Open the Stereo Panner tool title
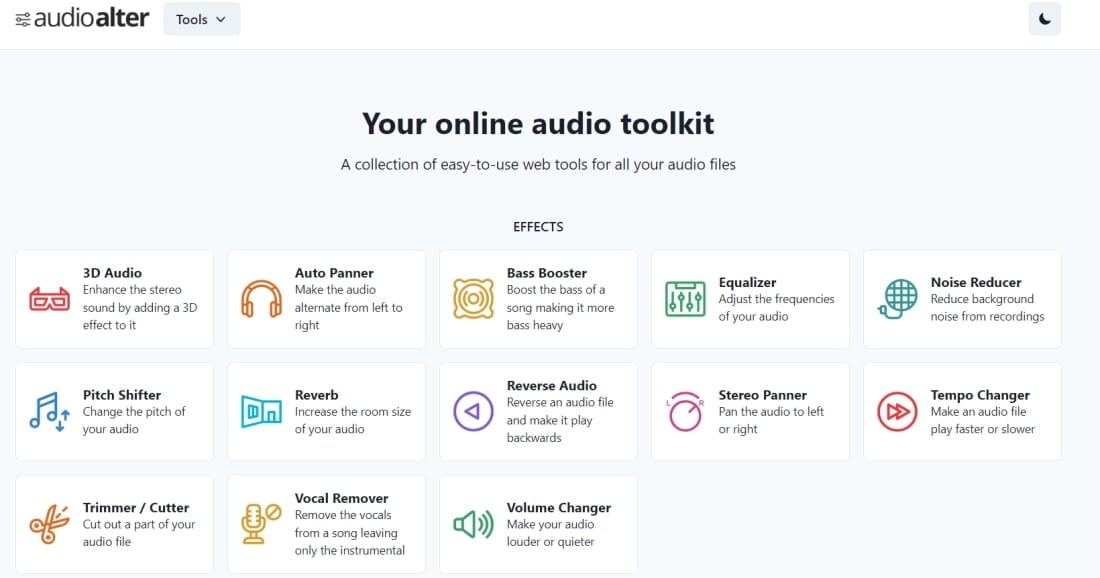1100x578 pixels. pos(763,395)
